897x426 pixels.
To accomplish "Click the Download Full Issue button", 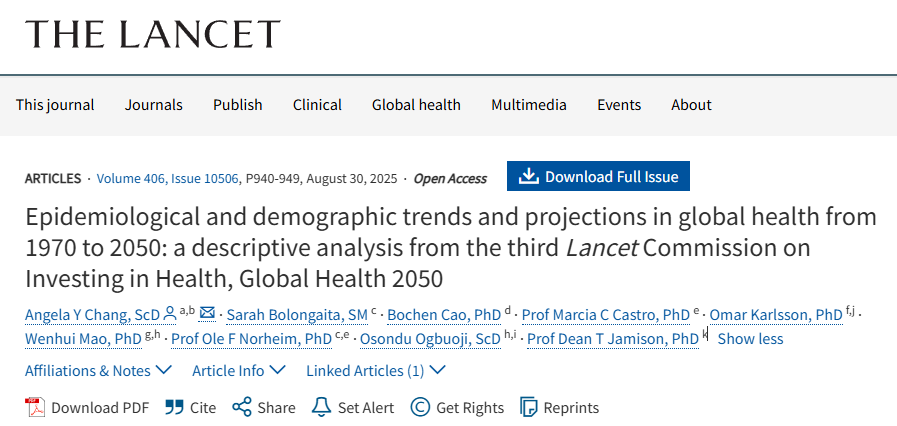I will click(598, 177).
